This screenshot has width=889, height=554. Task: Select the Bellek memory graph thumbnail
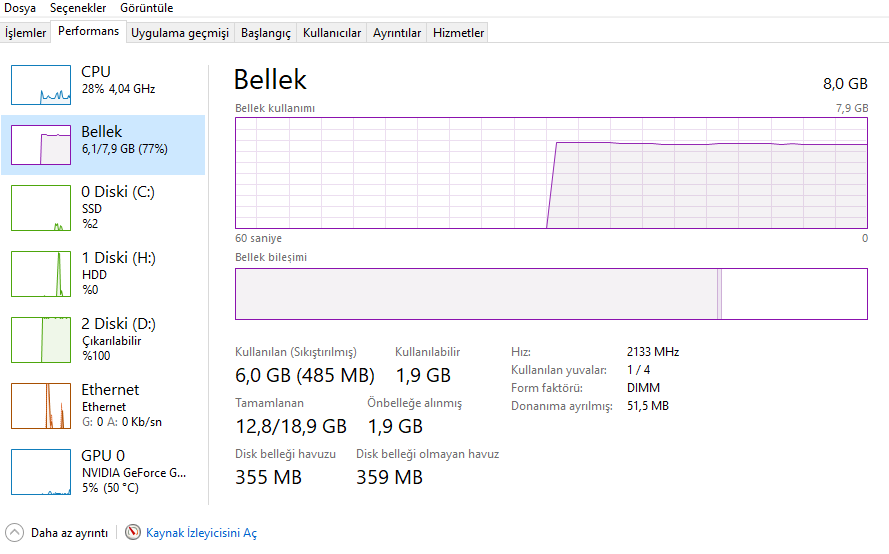click(x=41, y=145)
